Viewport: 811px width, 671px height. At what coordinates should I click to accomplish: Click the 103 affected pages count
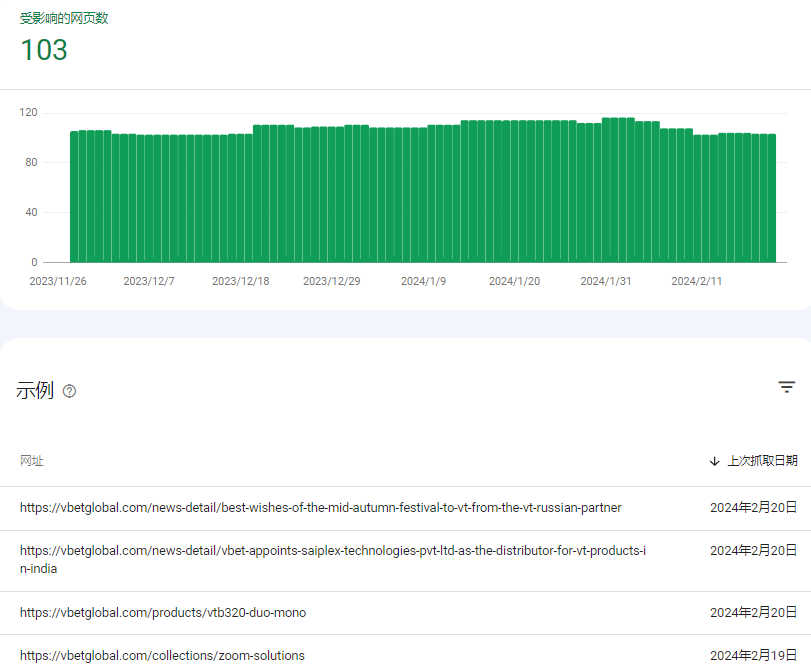tap(44, 50)
